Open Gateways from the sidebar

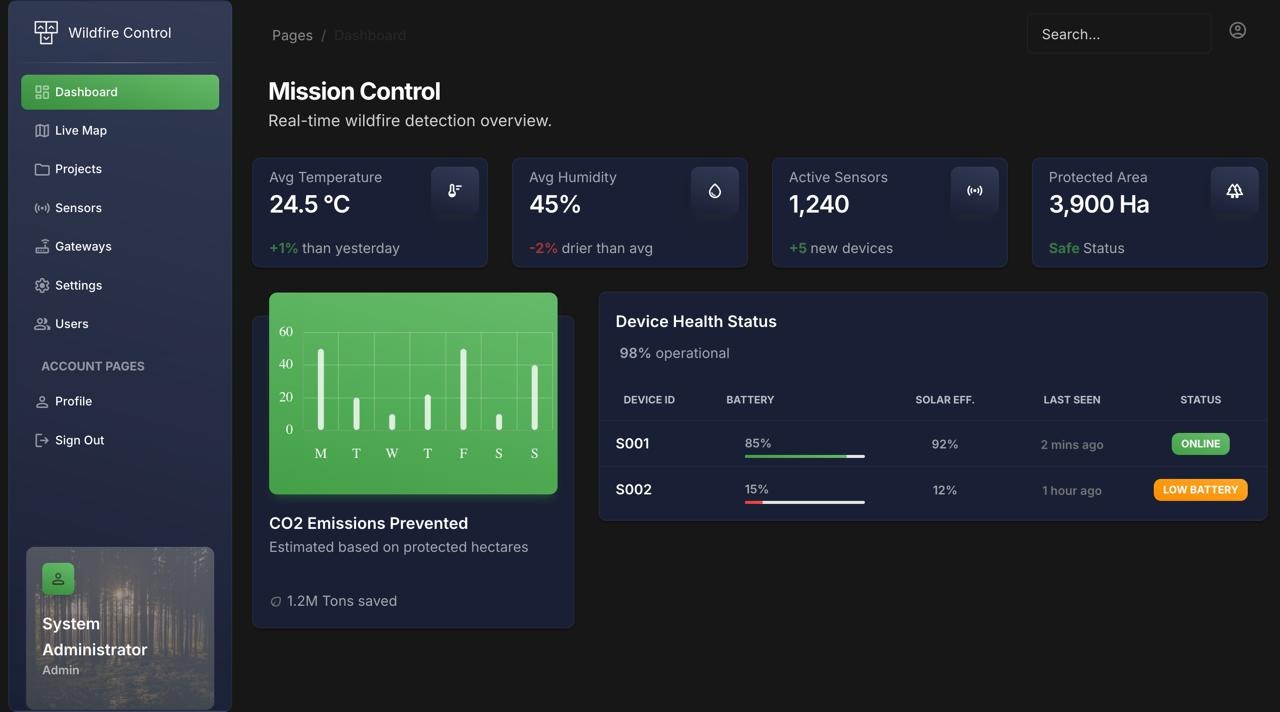(83, 246)
